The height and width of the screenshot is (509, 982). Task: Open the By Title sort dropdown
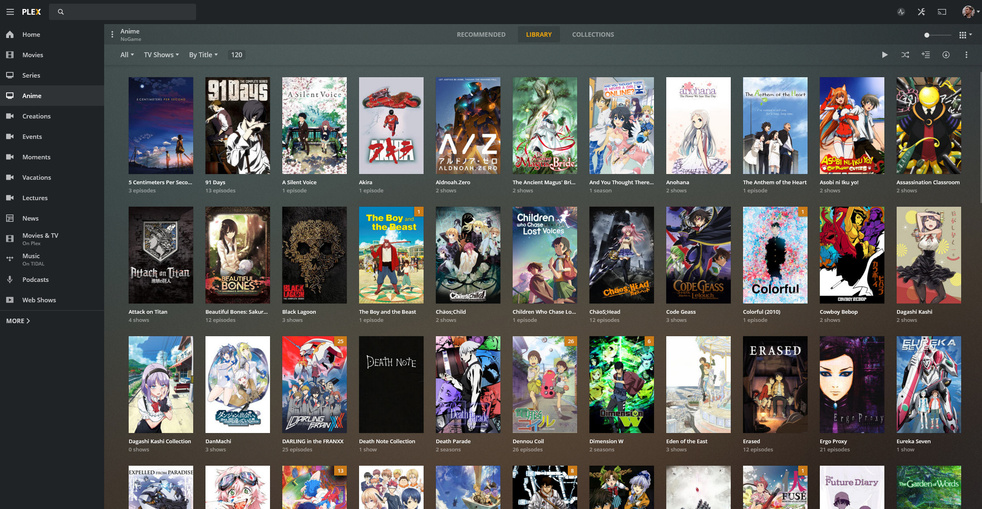click(204, 55)
